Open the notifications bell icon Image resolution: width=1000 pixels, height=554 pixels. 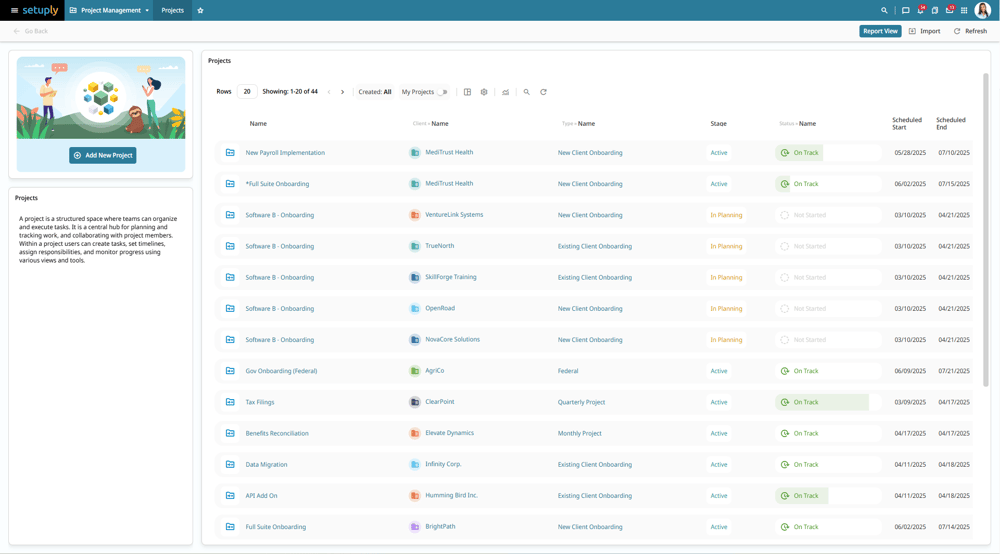pos(920,10)
